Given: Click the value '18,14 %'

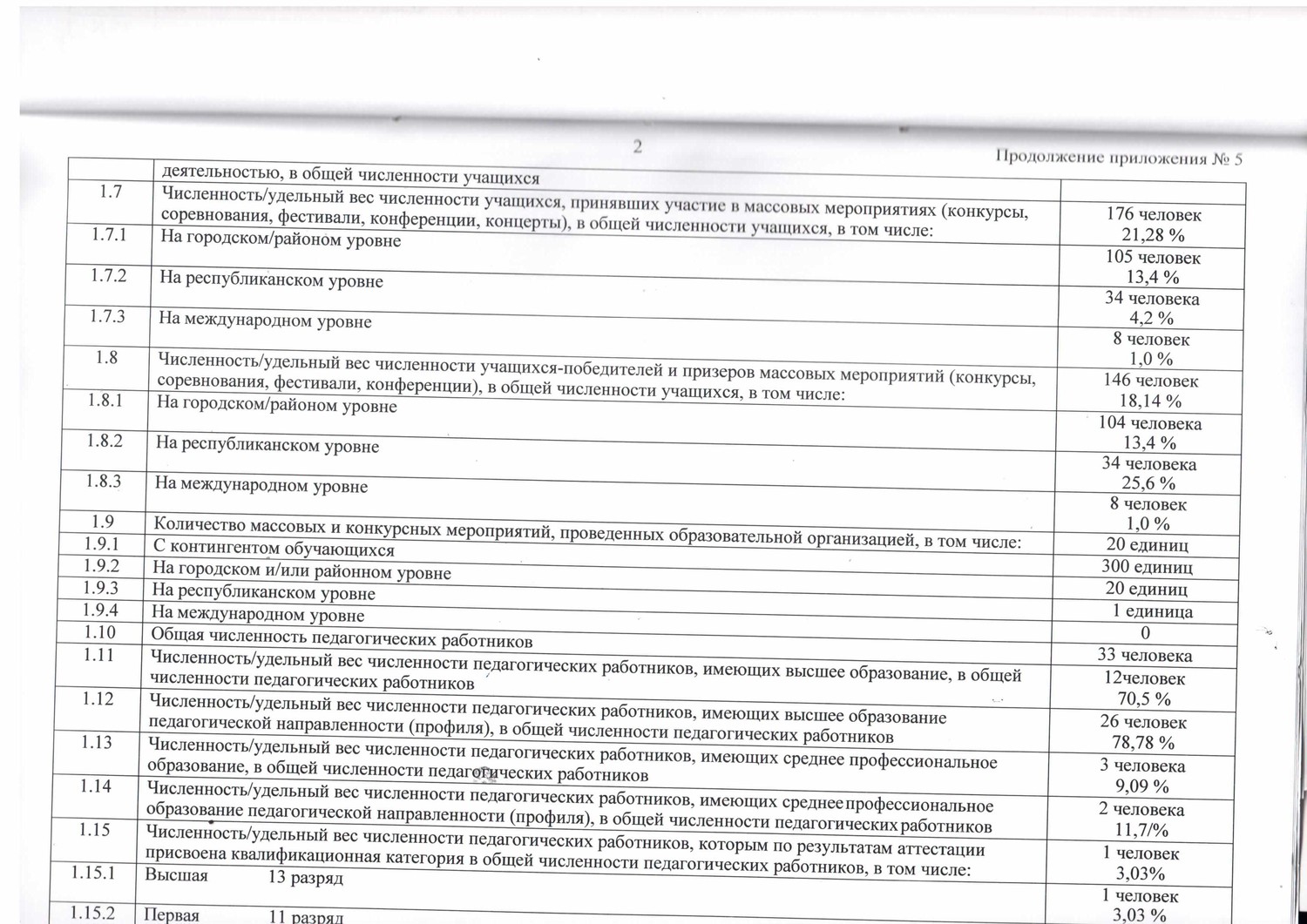Looking at the screenshot, I should point(1150,401).
